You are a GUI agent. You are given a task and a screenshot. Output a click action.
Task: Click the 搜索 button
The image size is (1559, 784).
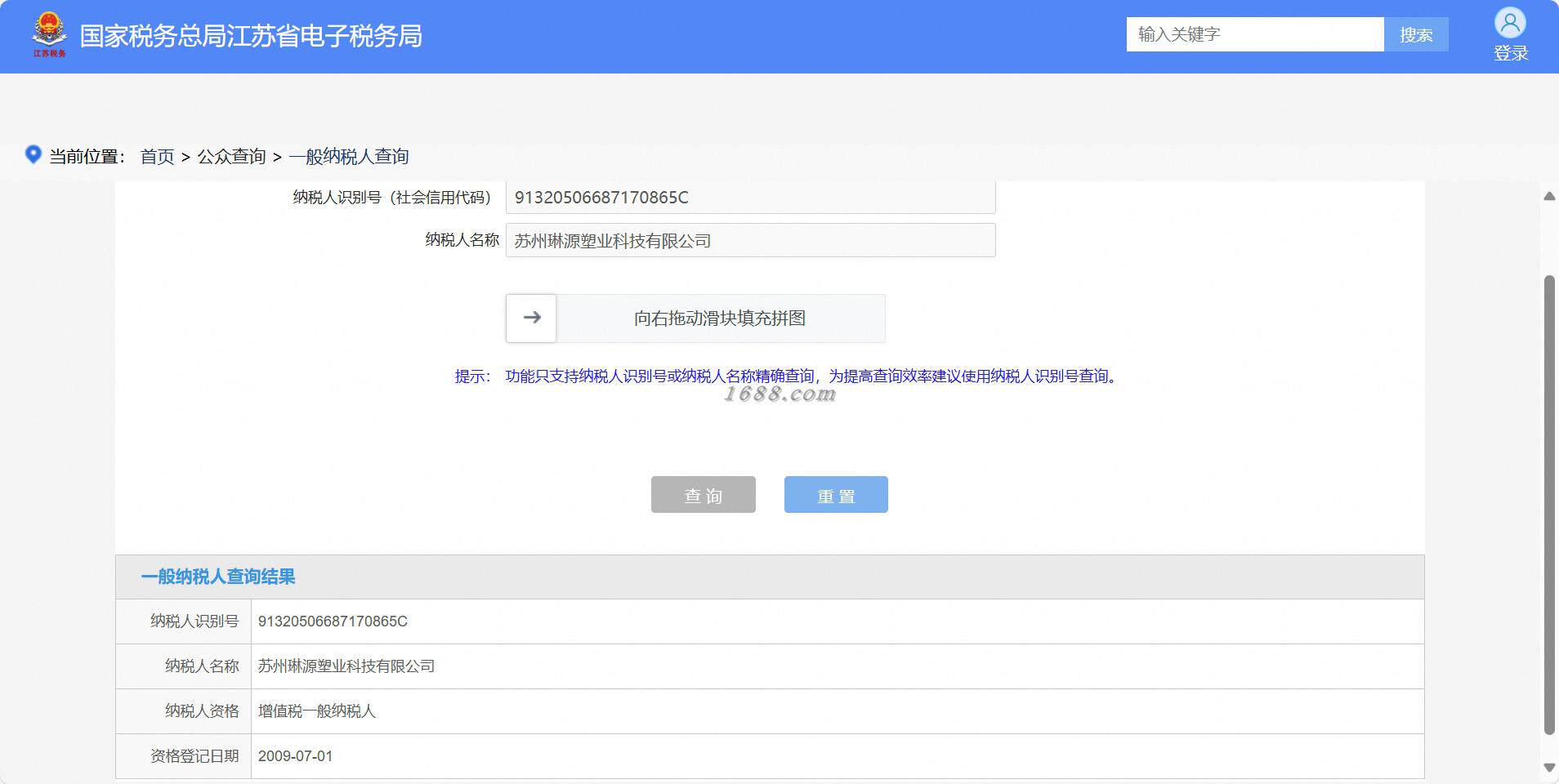pyautogui.click(x=1416, y=34)
